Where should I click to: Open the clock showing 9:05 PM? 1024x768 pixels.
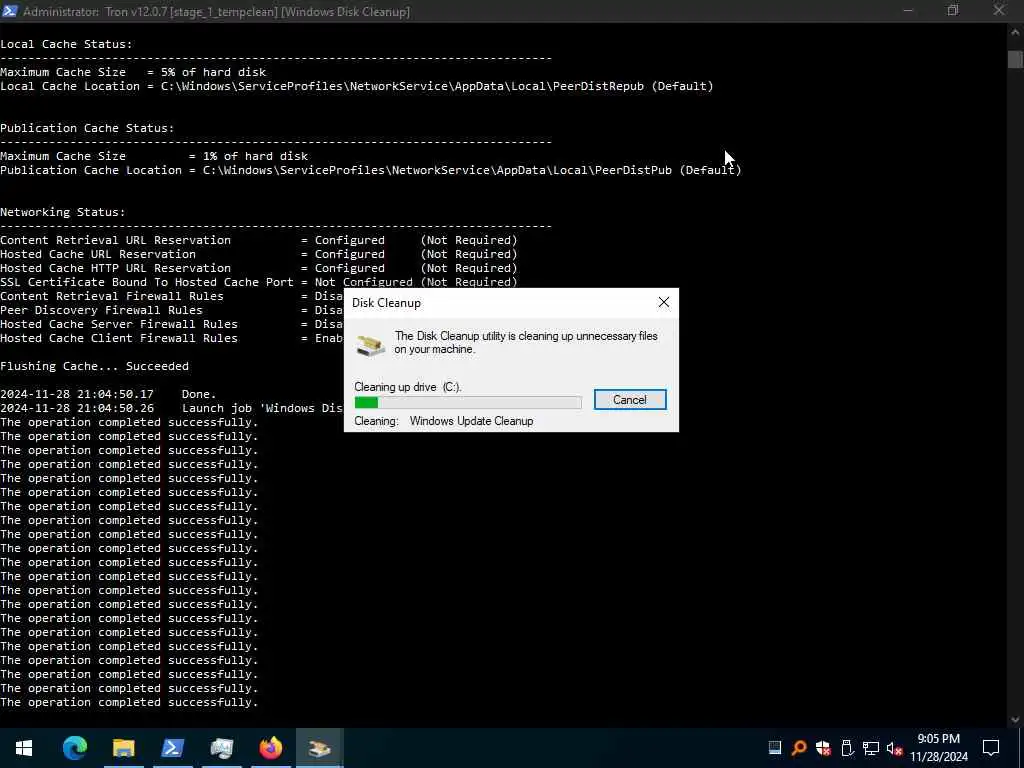[x=939, y=748]
